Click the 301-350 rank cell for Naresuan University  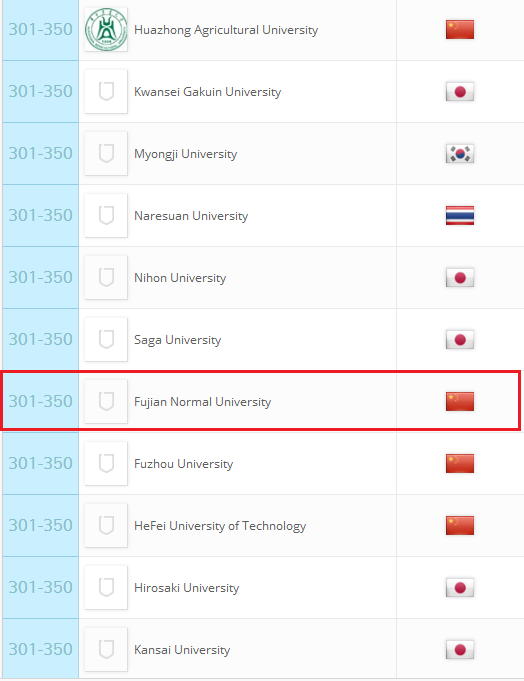[40, 215]
